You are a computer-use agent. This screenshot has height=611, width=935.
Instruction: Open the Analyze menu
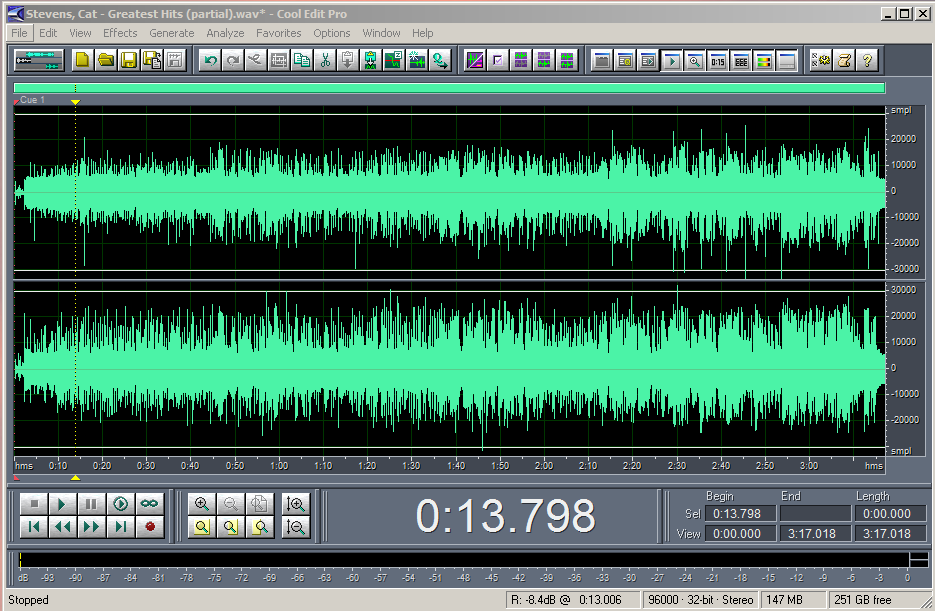coord(225,33)
